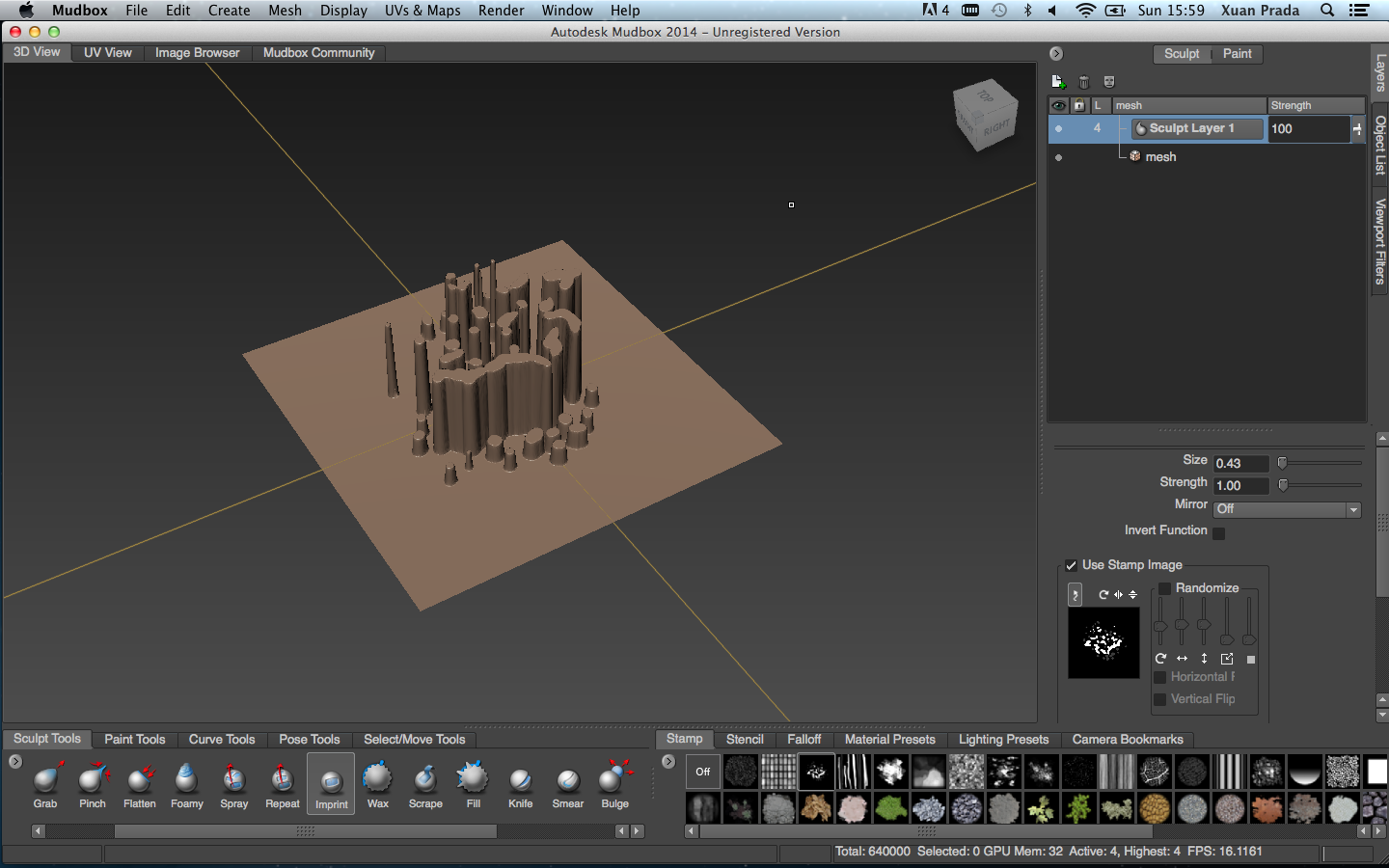1389x868 pixels.
Task: Delete selected layer with the trash icon
Action: click(x=1084, y=82)
